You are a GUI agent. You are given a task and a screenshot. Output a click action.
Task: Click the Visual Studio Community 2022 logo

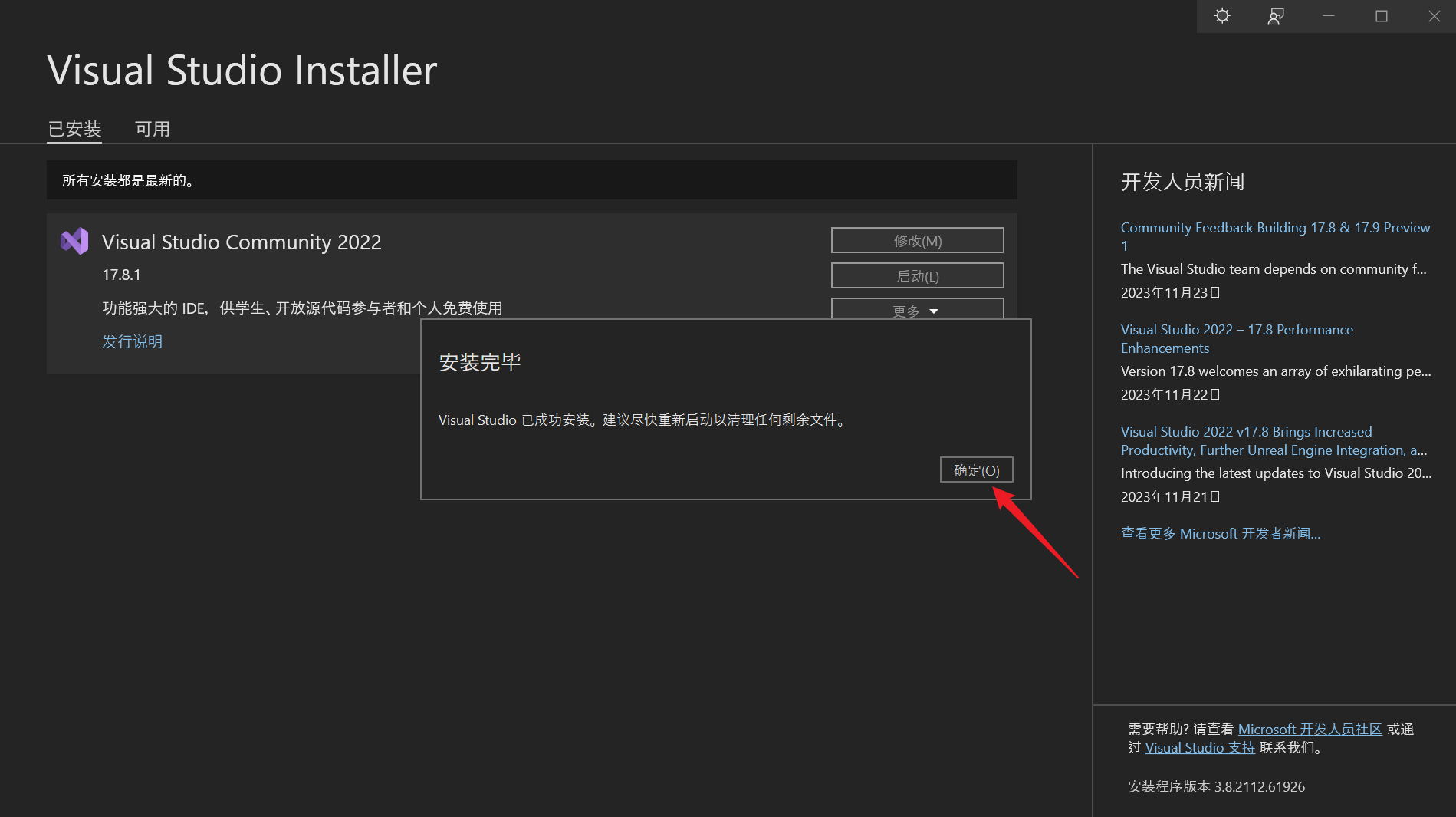tap(74, 241)
